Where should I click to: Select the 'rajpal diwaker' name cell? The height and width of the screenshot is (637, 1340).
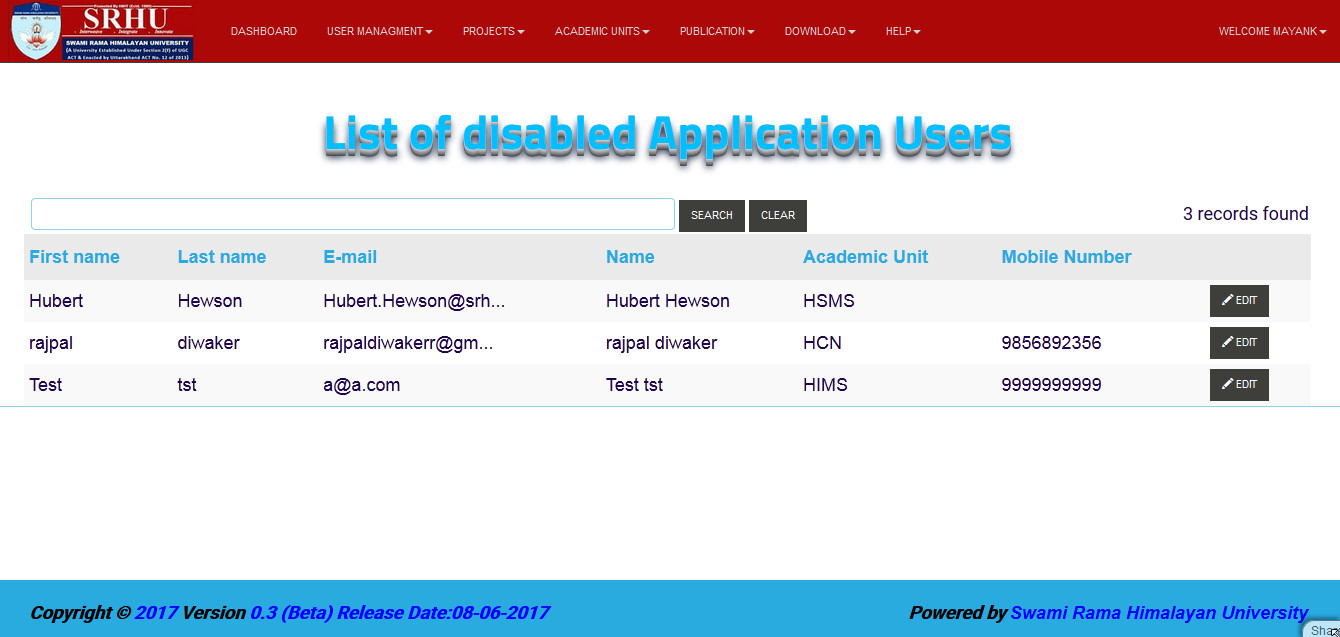(x=662, y=343)
